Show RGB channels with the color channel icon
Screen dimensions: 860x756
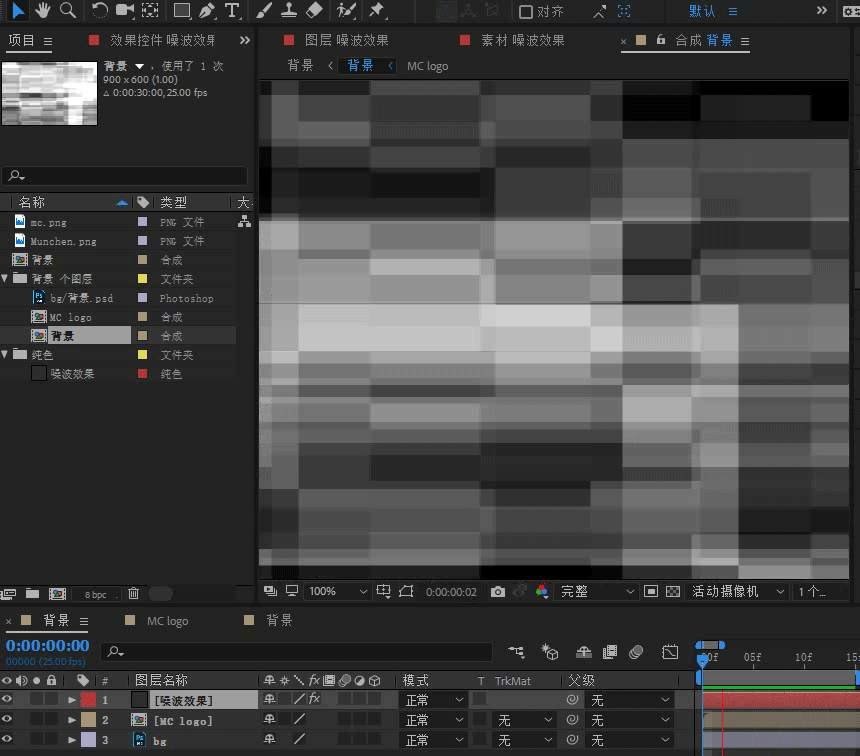point(541,591)
